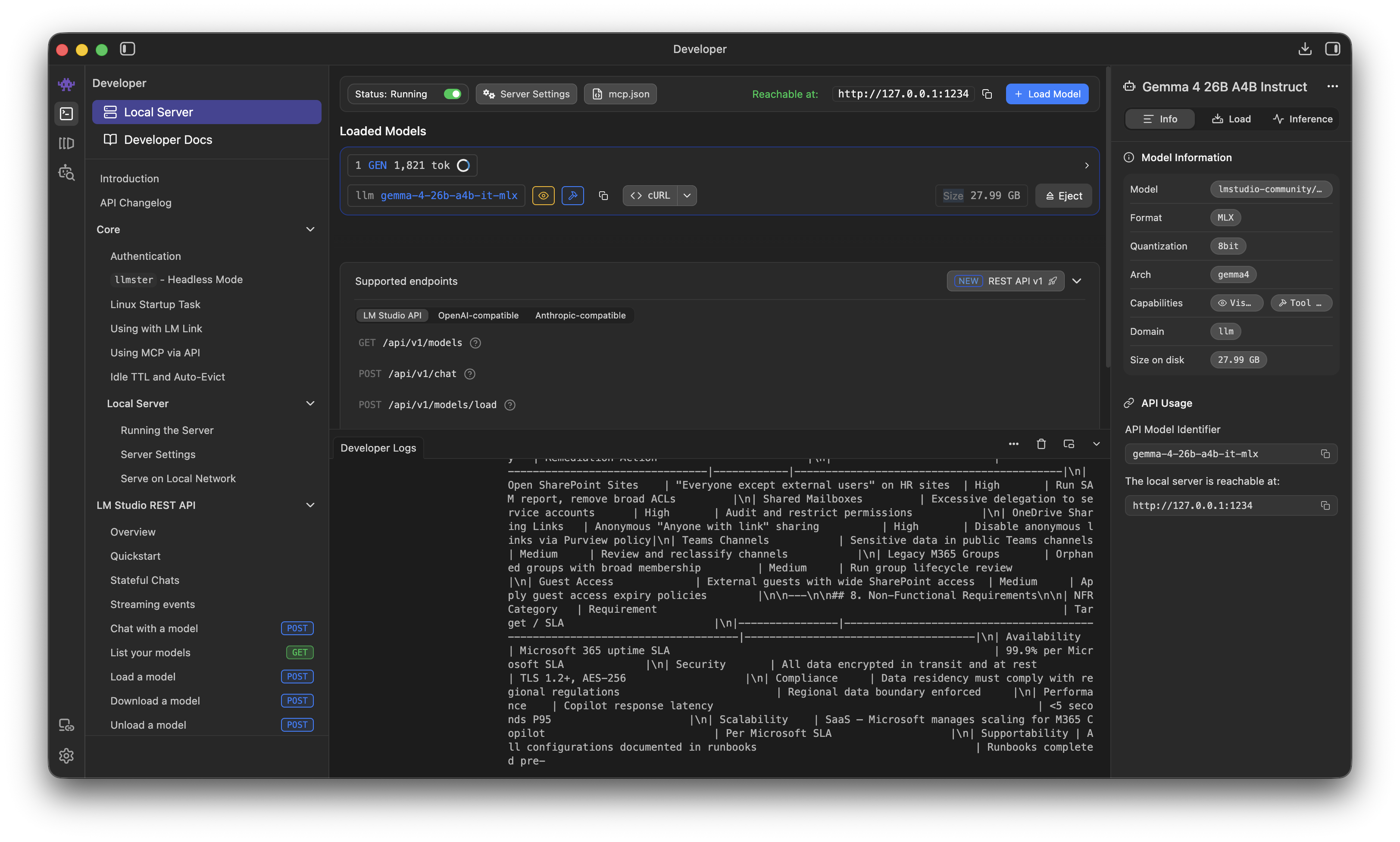This screenshot has height=842, width=1400.
Task: Collapse the Local Server docs subsection
Action: coord(310,403)
